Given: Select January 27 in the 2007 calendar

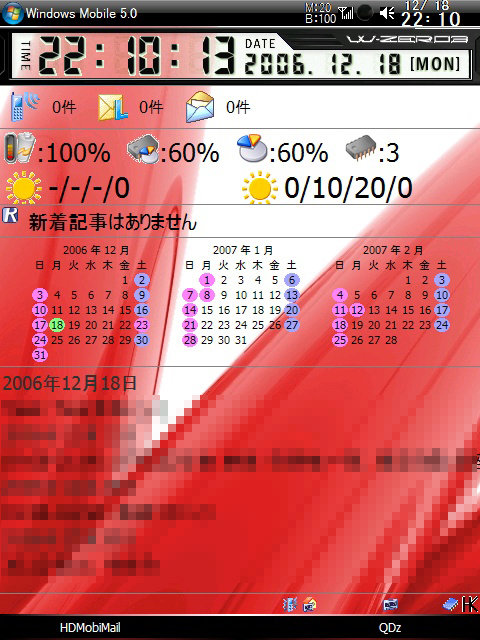Looking at the screenshot, I should coord(292,325).
